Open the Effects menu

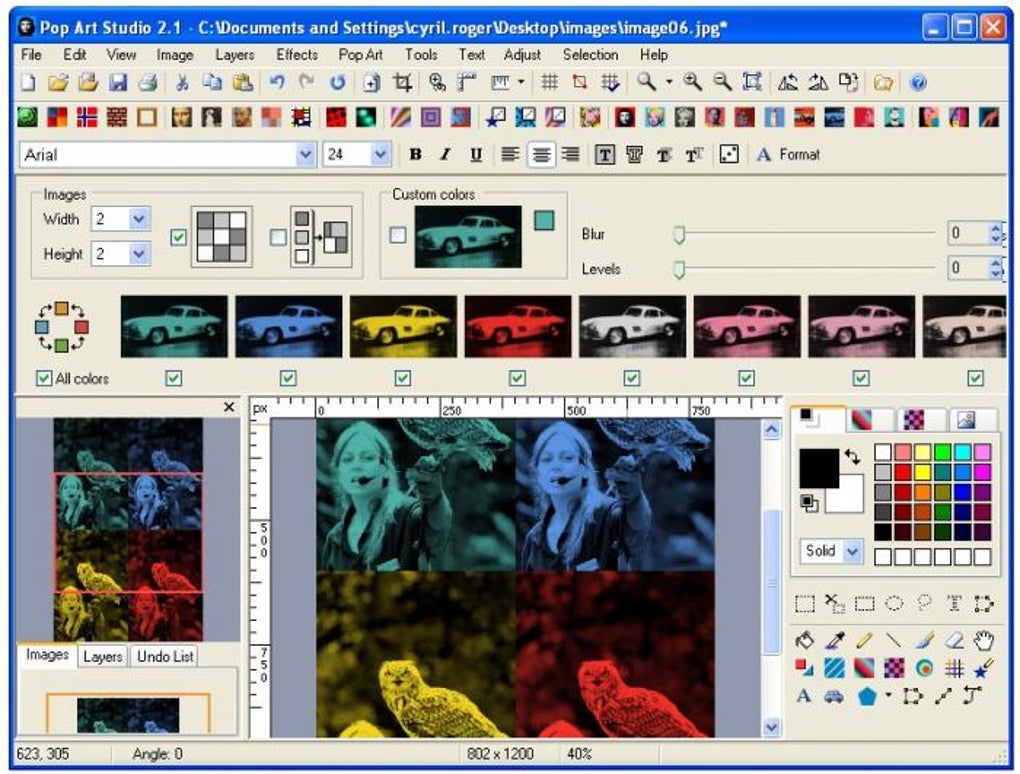297,55
